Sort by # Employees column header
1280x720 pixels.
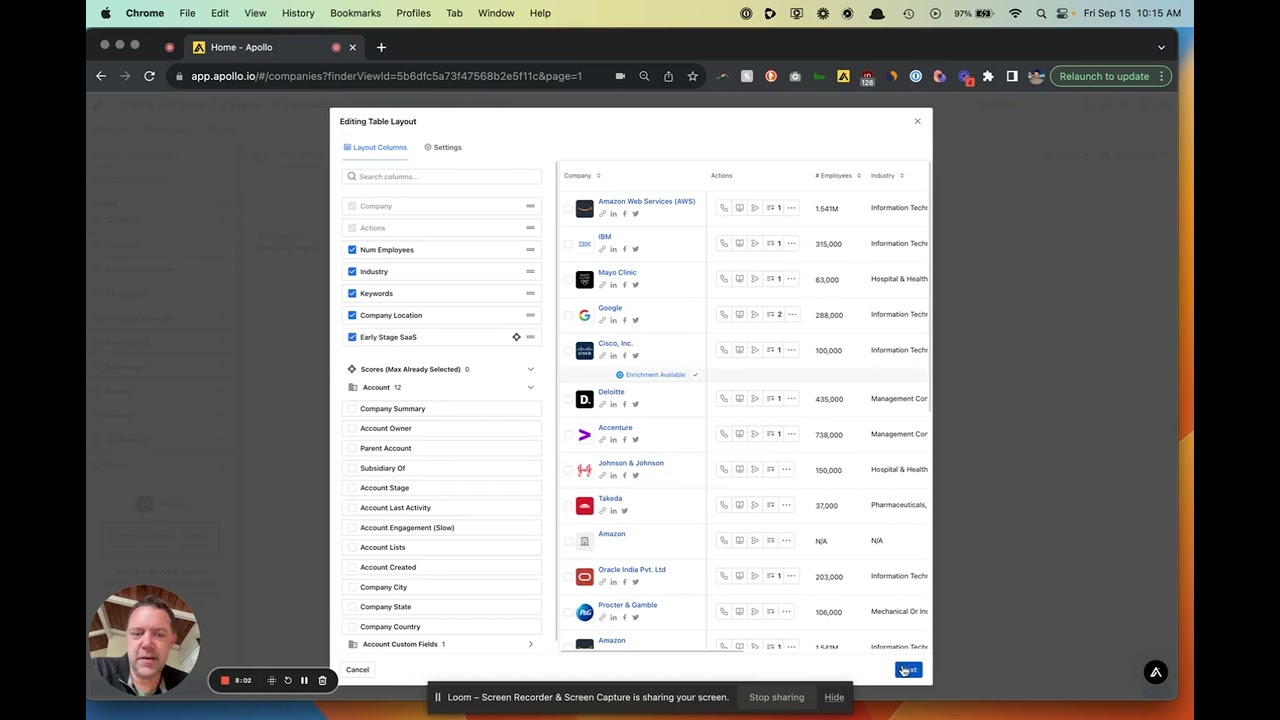[838, 175]
